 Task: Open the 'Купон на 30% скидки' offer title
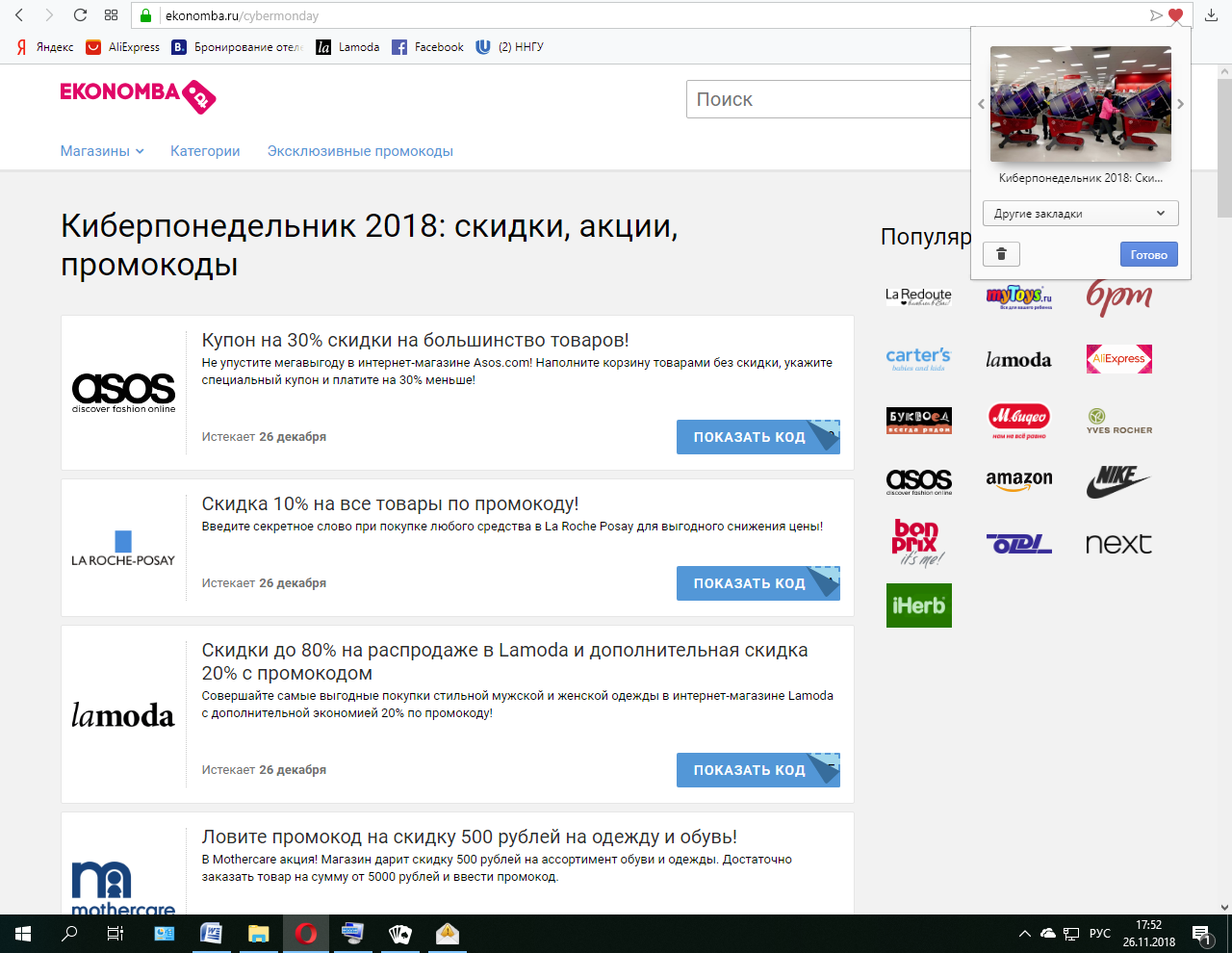coord(415,340)
